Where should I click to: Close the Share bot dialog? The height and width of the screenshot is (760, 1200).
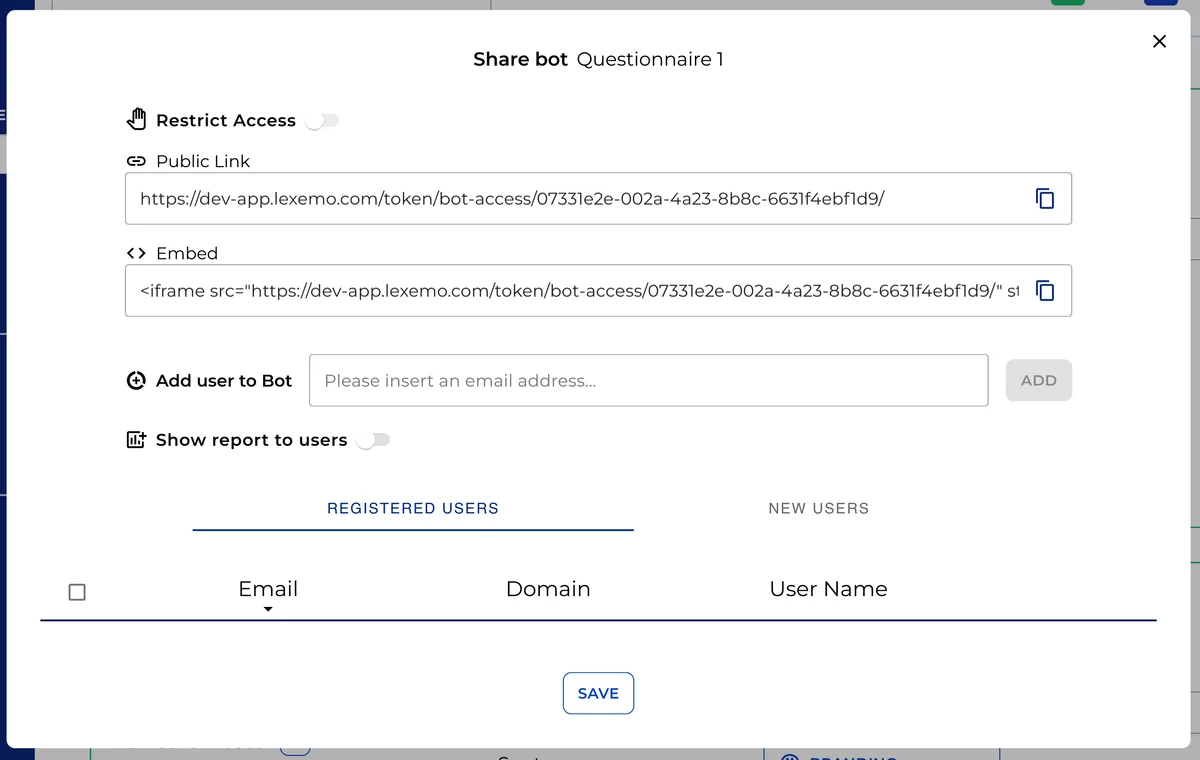(1159, 41)
